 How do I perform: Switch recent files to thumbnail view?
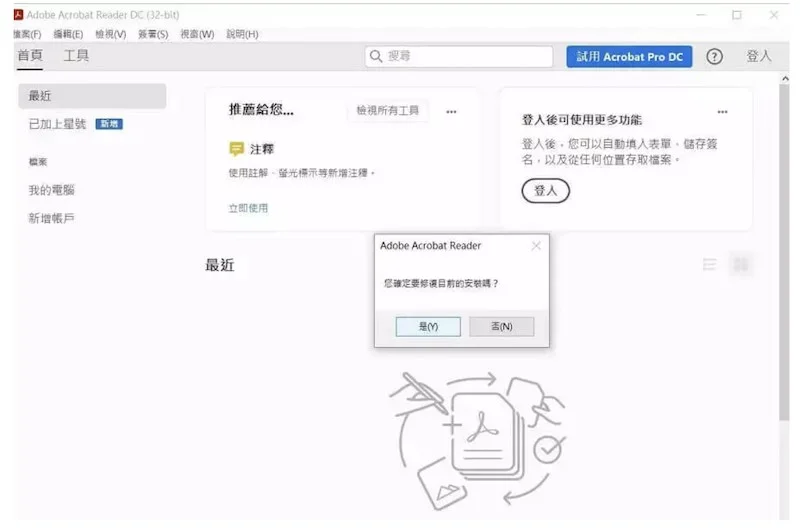coord(740,264)
